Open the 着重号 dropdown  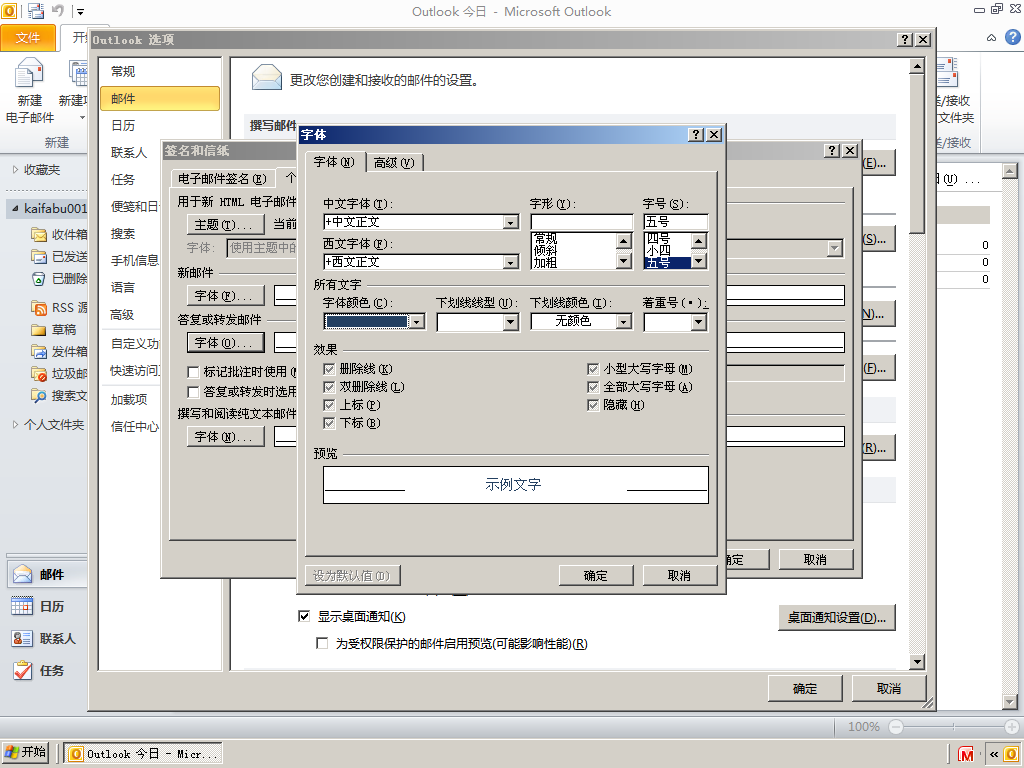pyautogui.click(x=699, y=322)
